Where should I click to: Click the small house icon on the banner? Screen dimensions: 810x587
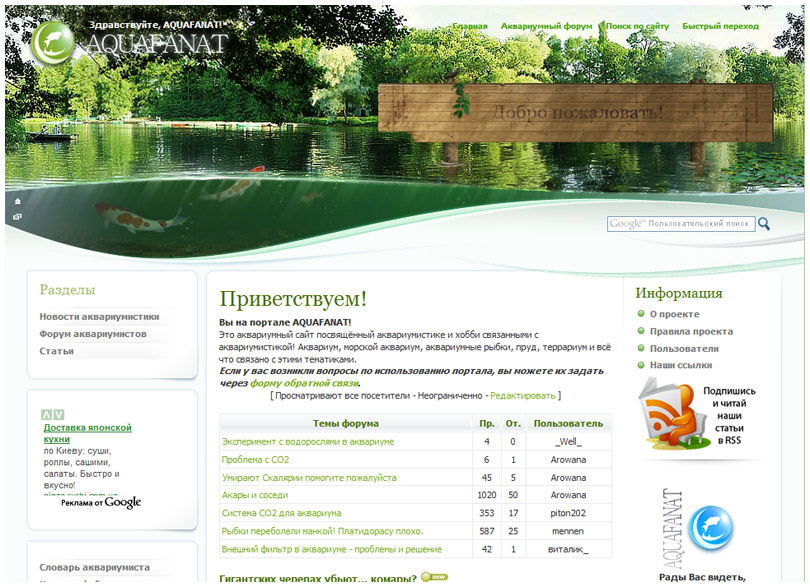point(18,201)
